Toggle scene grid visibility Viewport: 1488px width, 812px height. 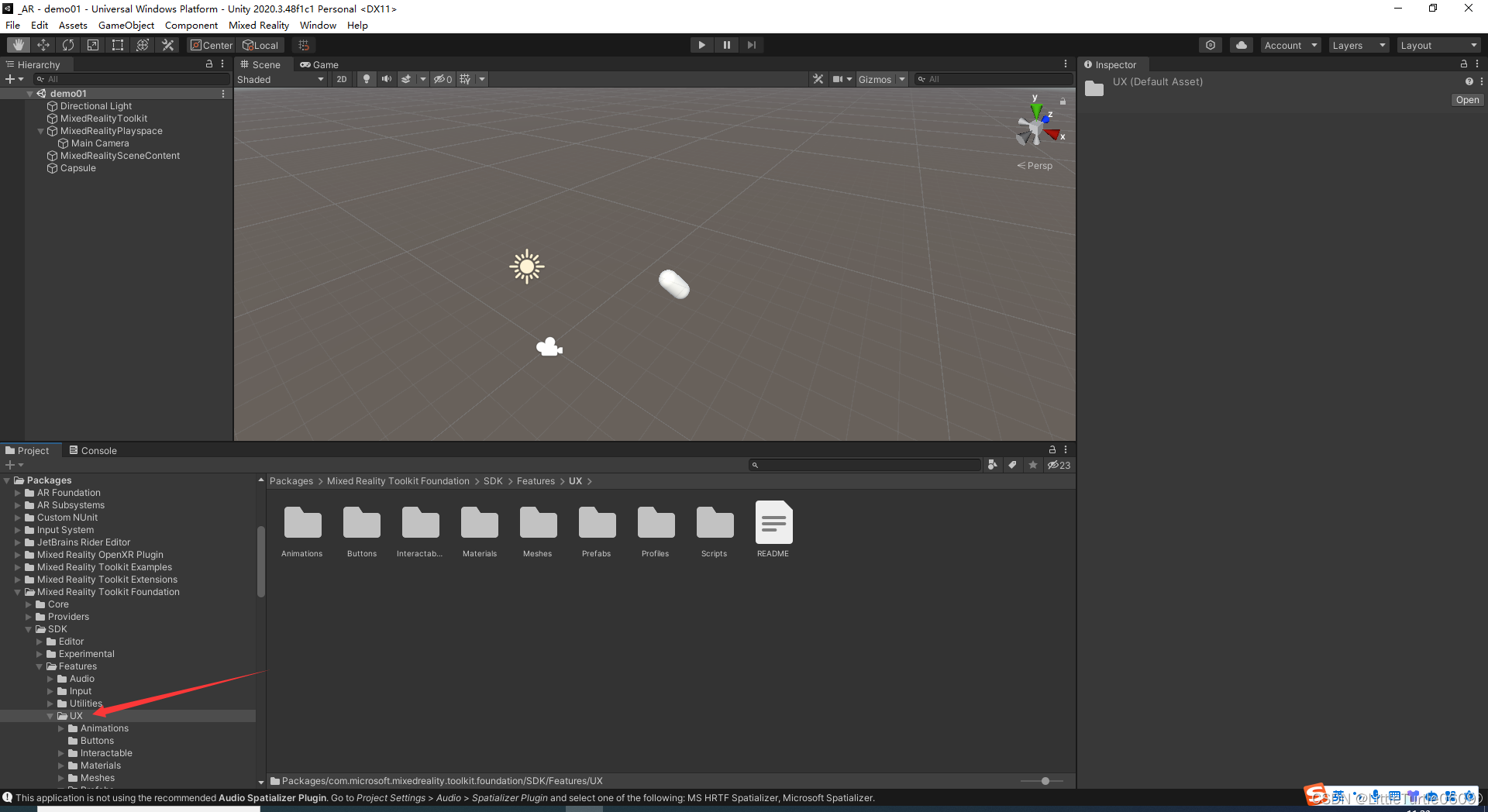click(465, 79)
